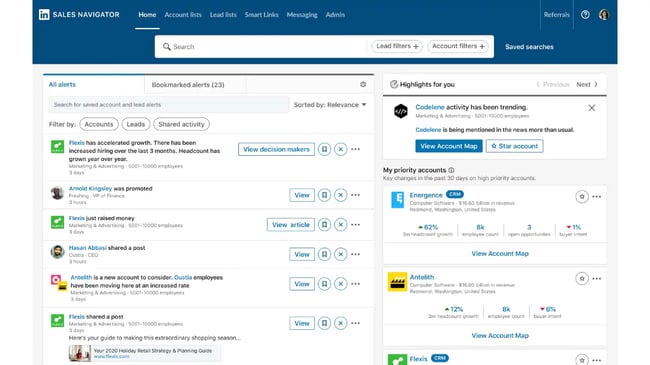This screenshot has height=365, width=650.
Task: Open more options for Antelith priority account
Action: click(597, 279)
